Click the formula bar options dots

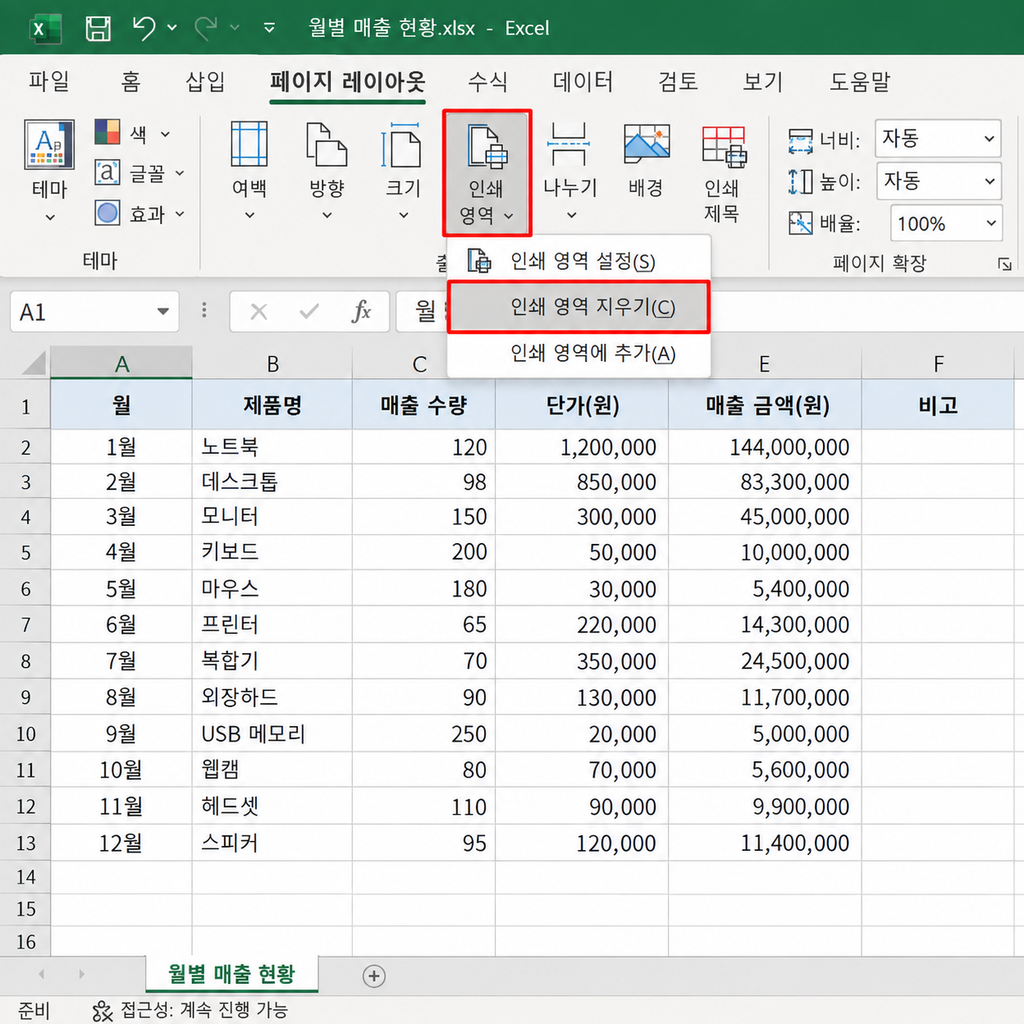point(204,311)
